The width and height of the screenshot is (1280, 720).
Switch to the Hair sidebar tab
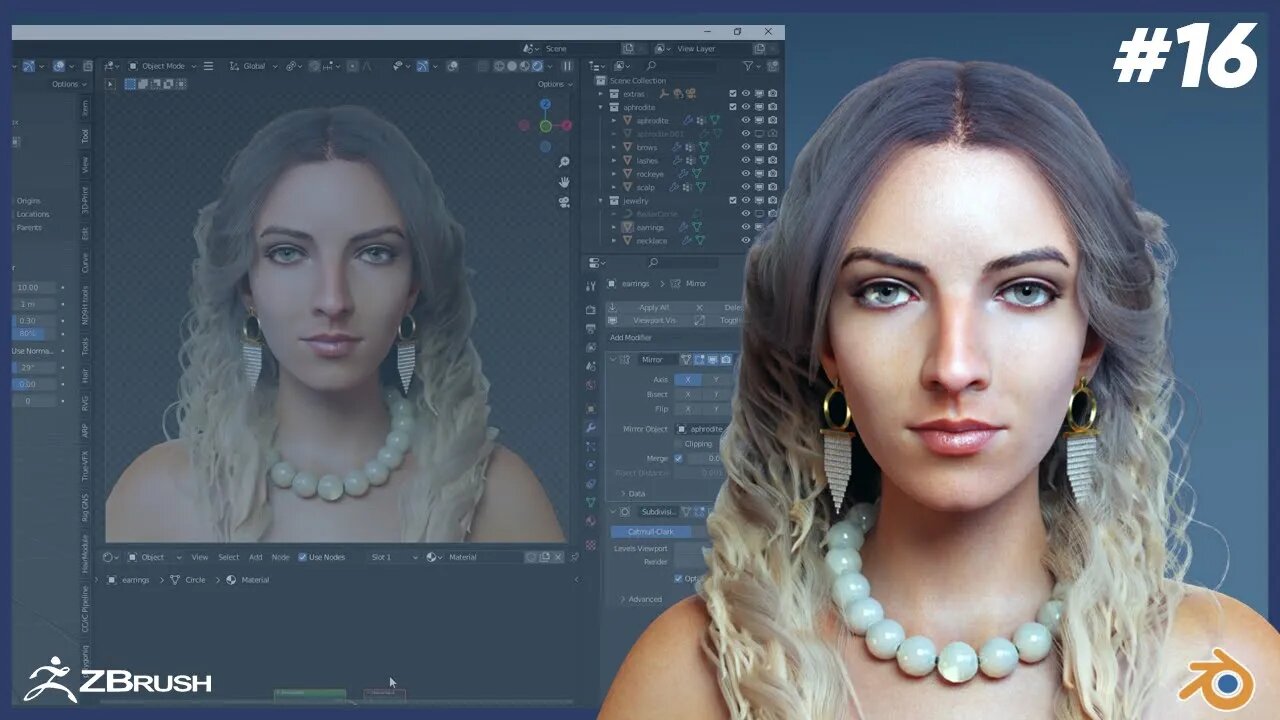85,376
